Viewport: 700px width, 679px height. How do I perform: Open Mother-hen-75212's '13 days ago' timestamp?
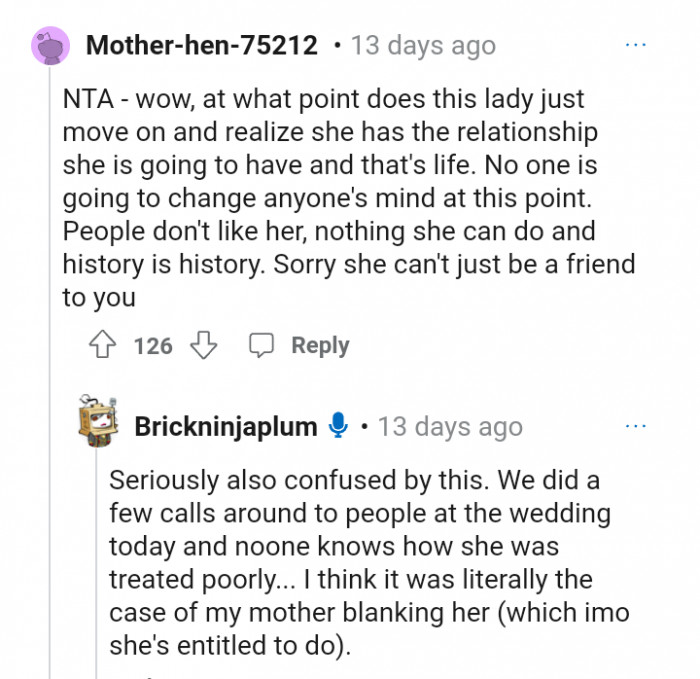[423, 46]
